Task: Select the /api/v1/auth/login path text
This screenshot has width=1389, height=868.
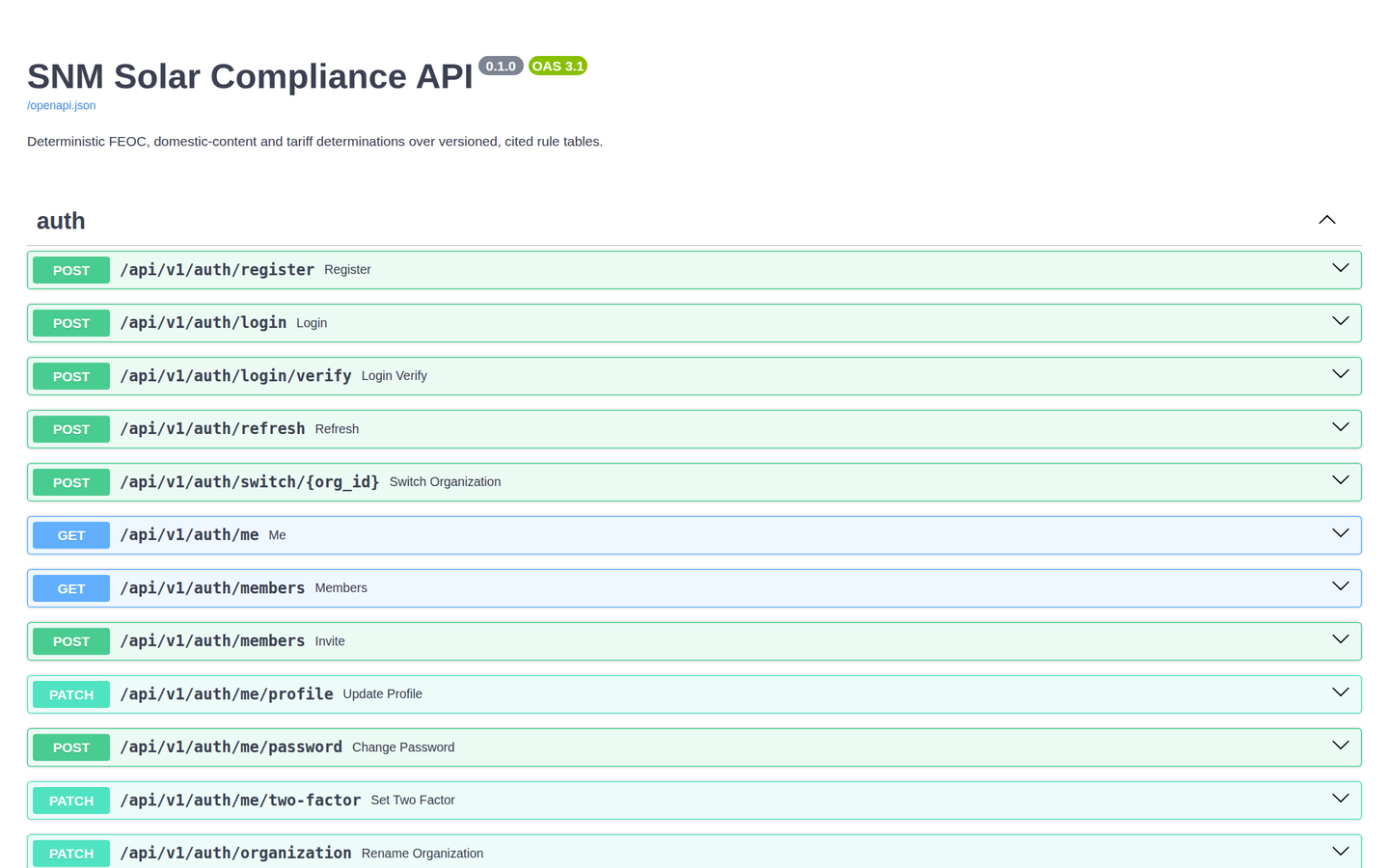Action: point(204,322)
